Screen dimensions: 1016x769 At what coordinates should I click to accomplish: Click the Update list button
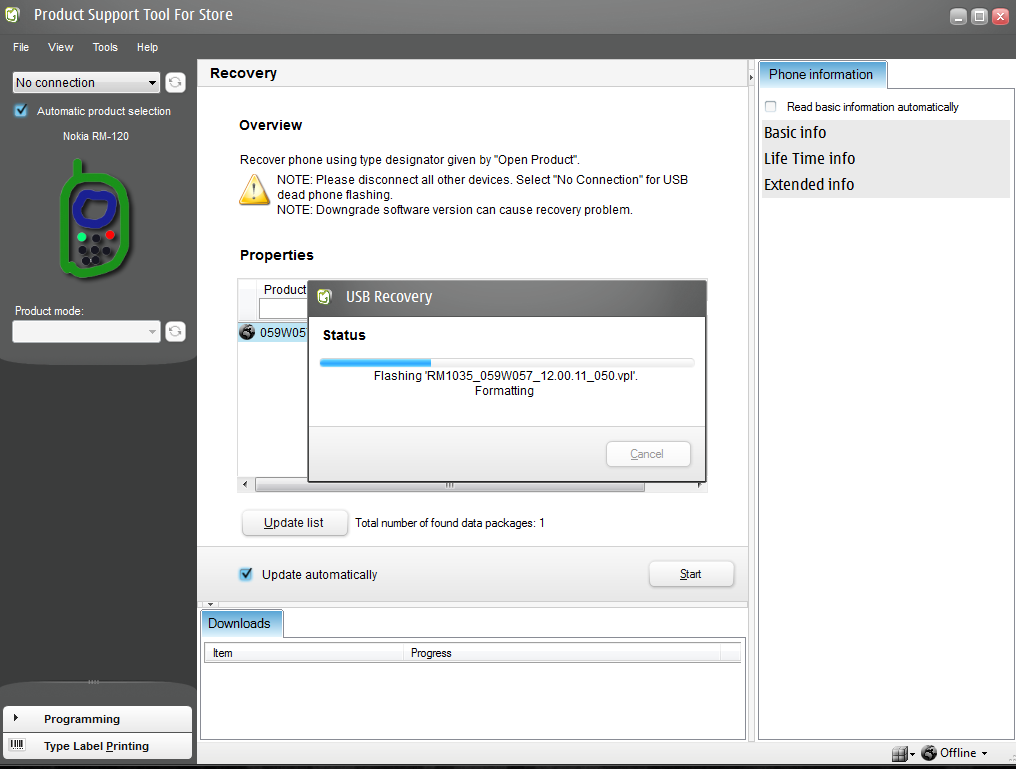[294, 523]
